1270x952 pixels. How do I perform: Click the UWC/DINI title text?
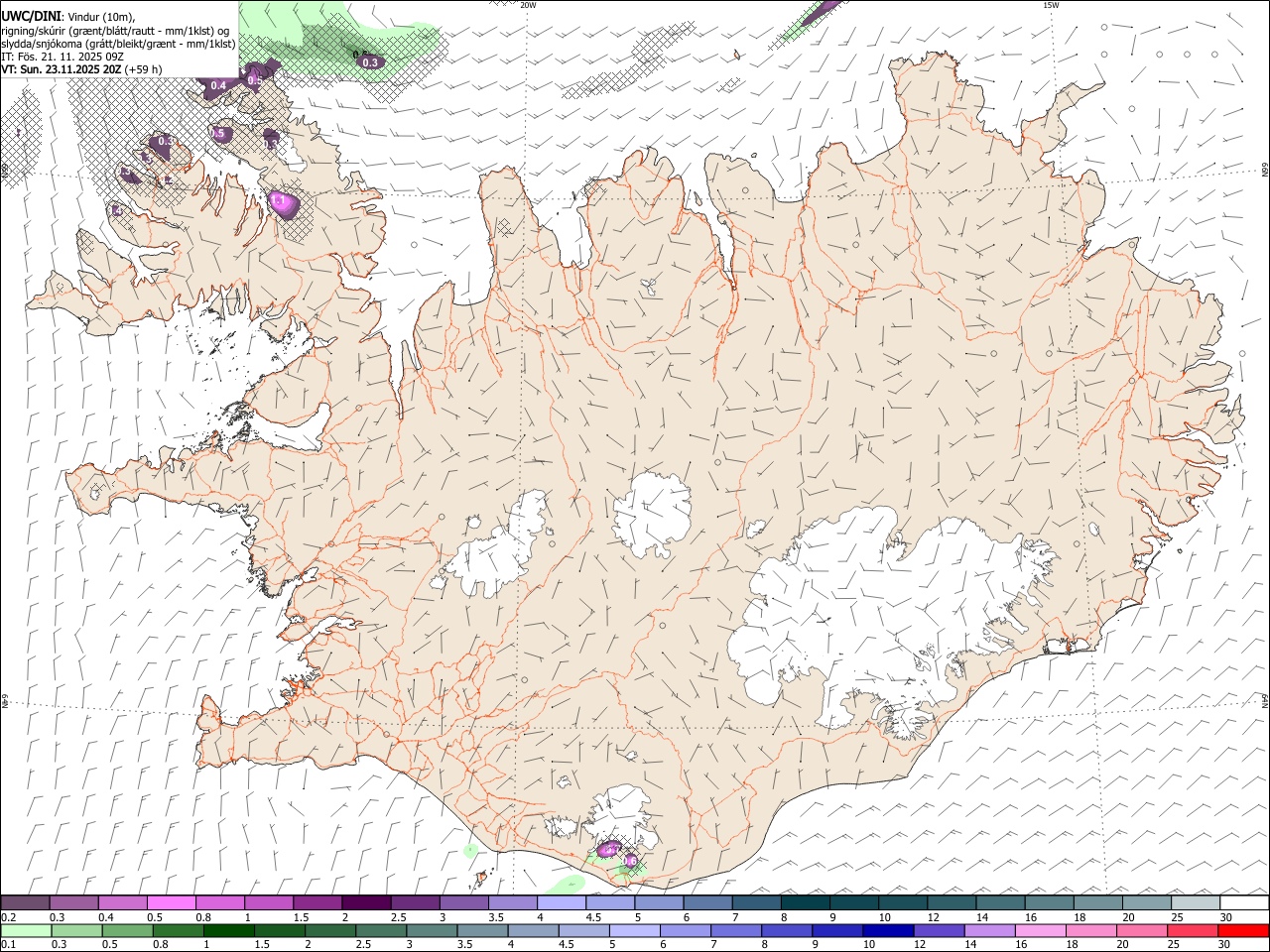tap(31, 16)
